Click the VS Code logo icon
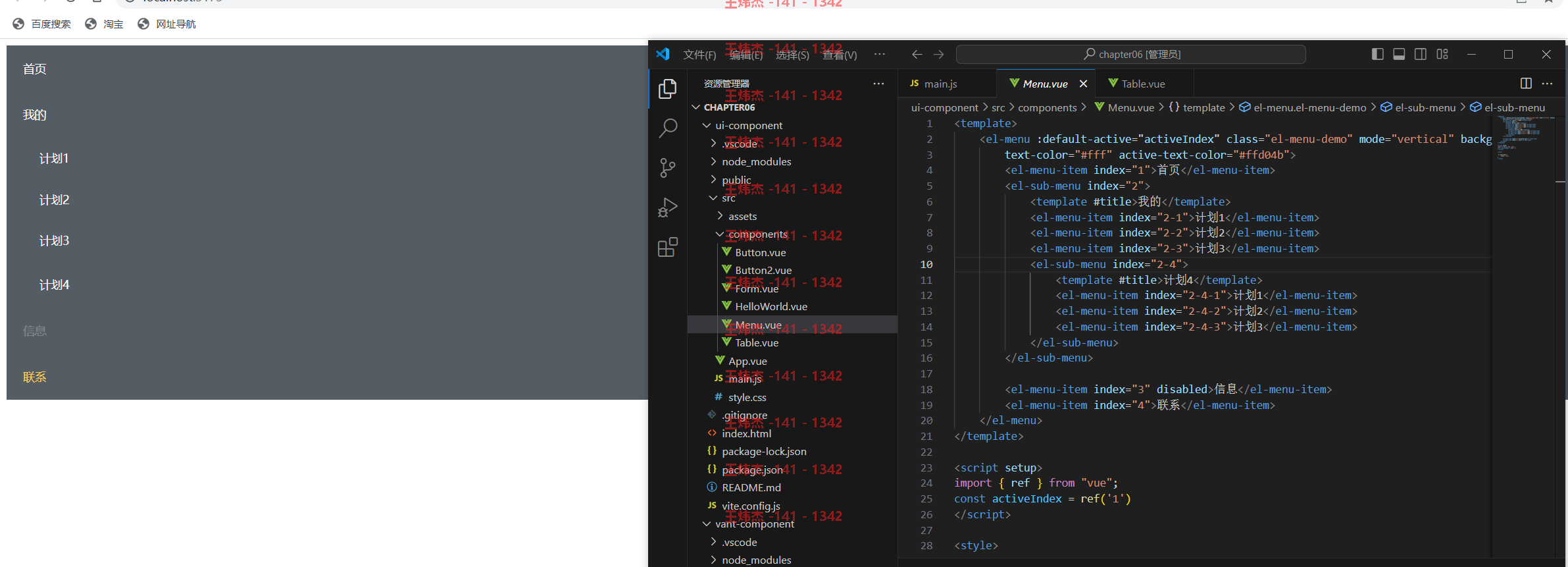 pyautogui.click(x=663, y=54)
